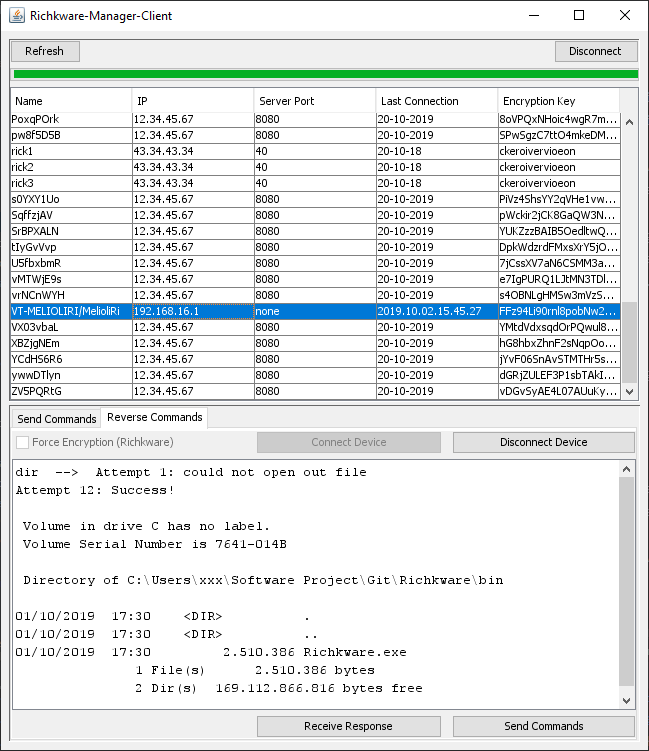
Task: Select the SqffzjAV device row
Action: pyautogui.click(x=316, y=215)
